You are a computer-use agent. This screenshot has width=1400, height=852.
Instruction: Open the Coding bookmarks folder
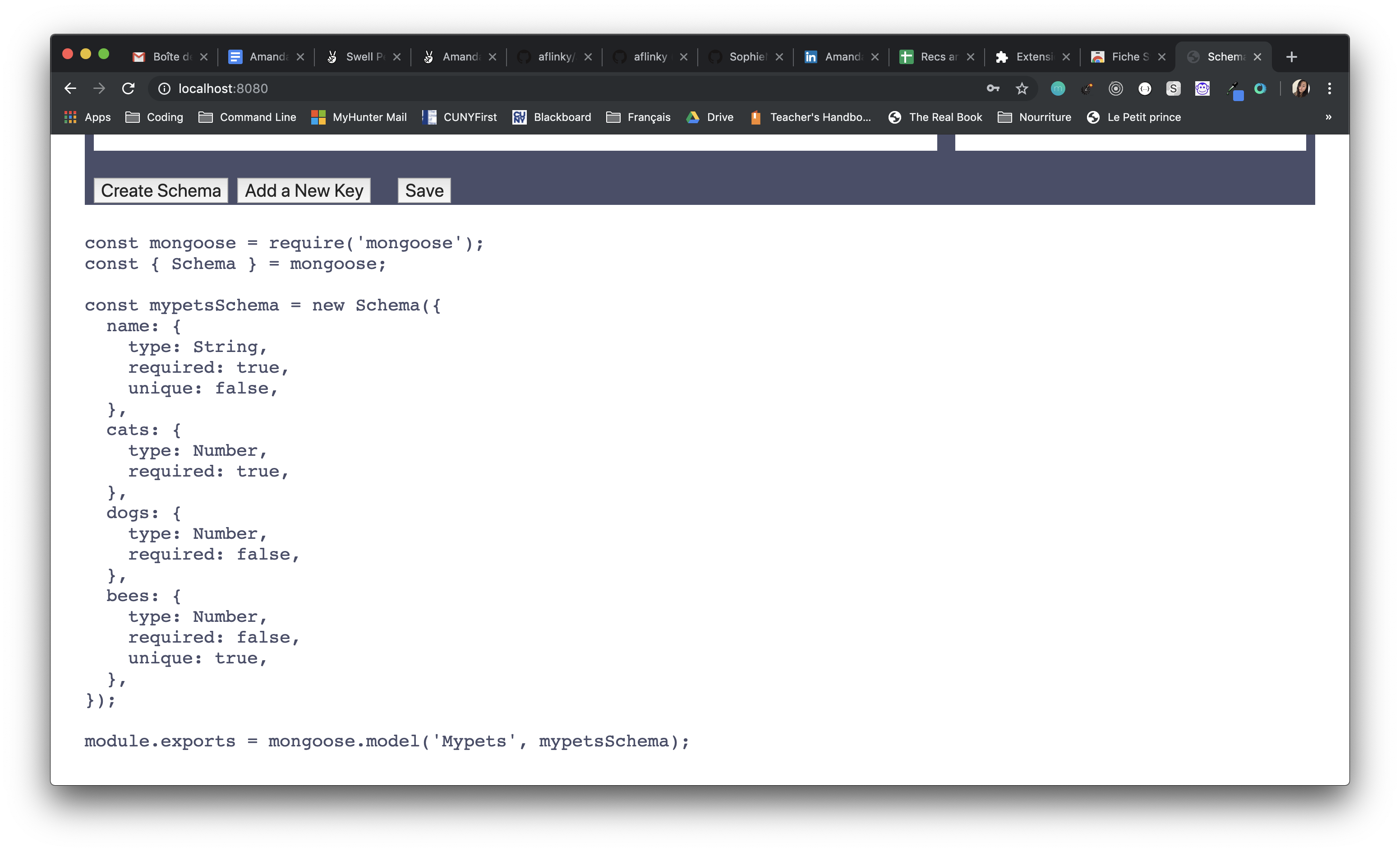(155, 117)
